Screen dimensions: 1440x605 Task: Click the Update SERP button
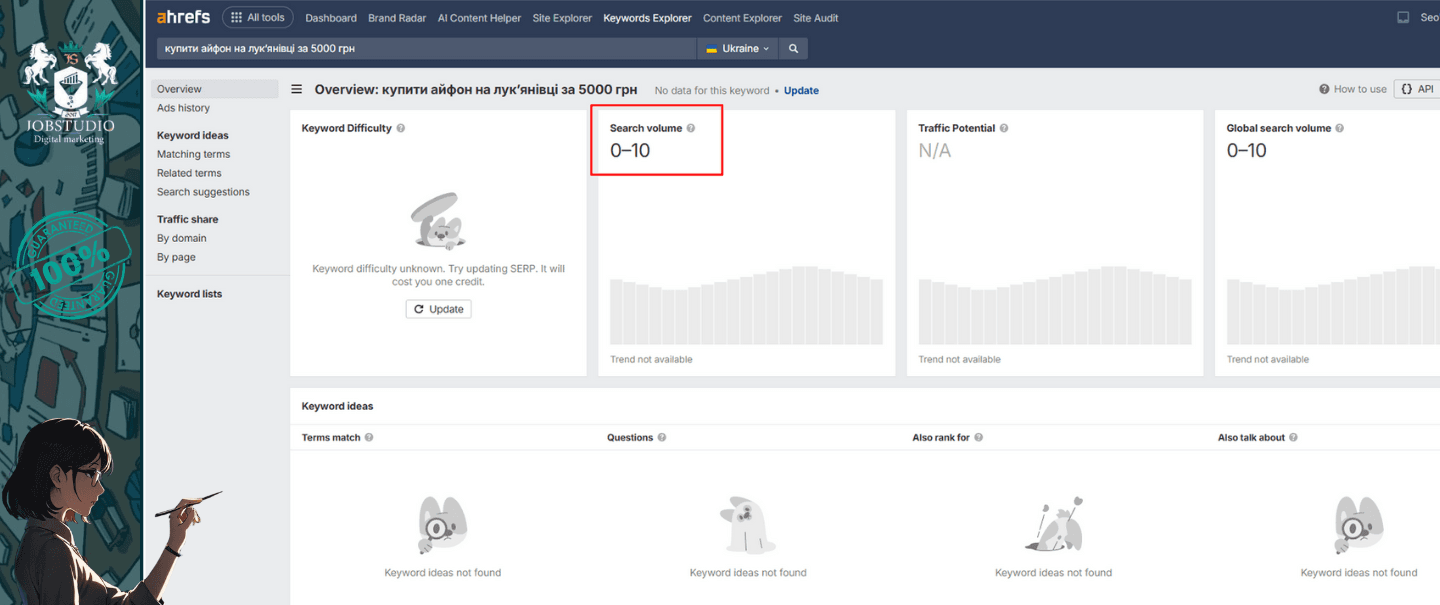point(438,309)
